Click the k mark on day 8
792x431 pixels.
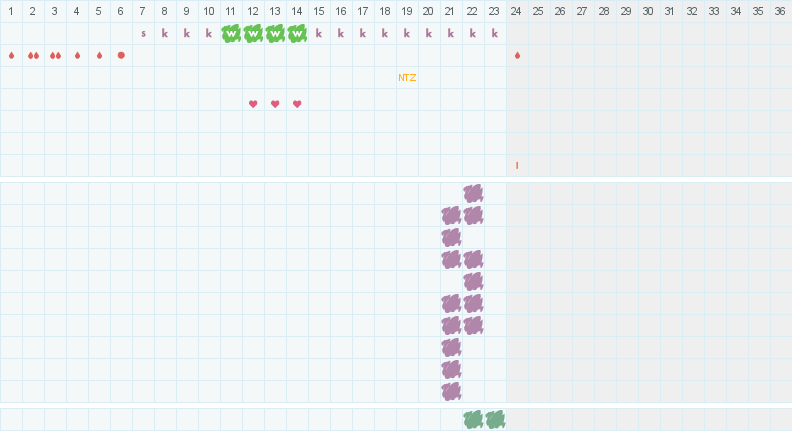(165, 33)
